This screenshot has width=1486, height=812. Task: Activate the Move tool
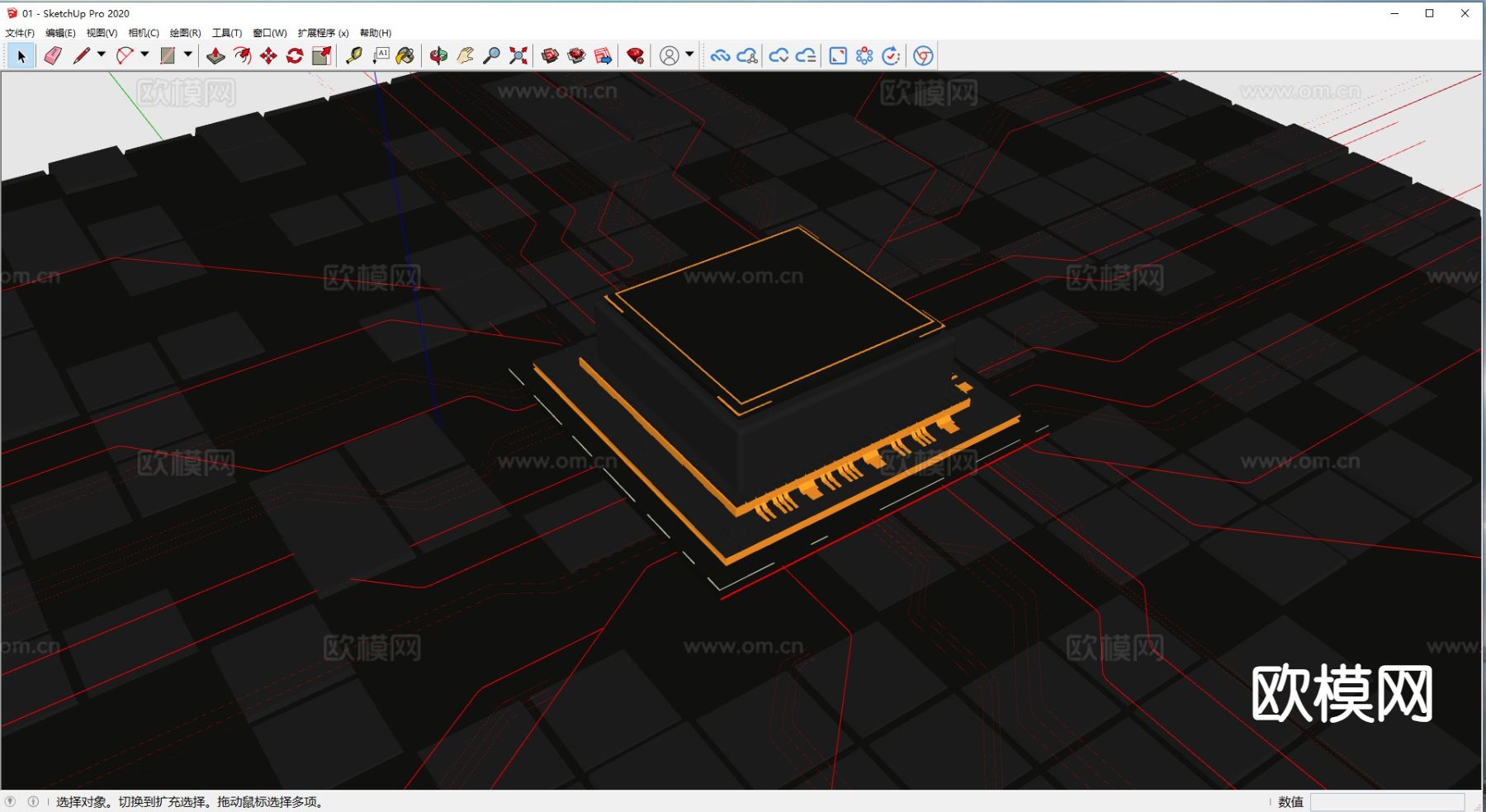click(268, 55)
